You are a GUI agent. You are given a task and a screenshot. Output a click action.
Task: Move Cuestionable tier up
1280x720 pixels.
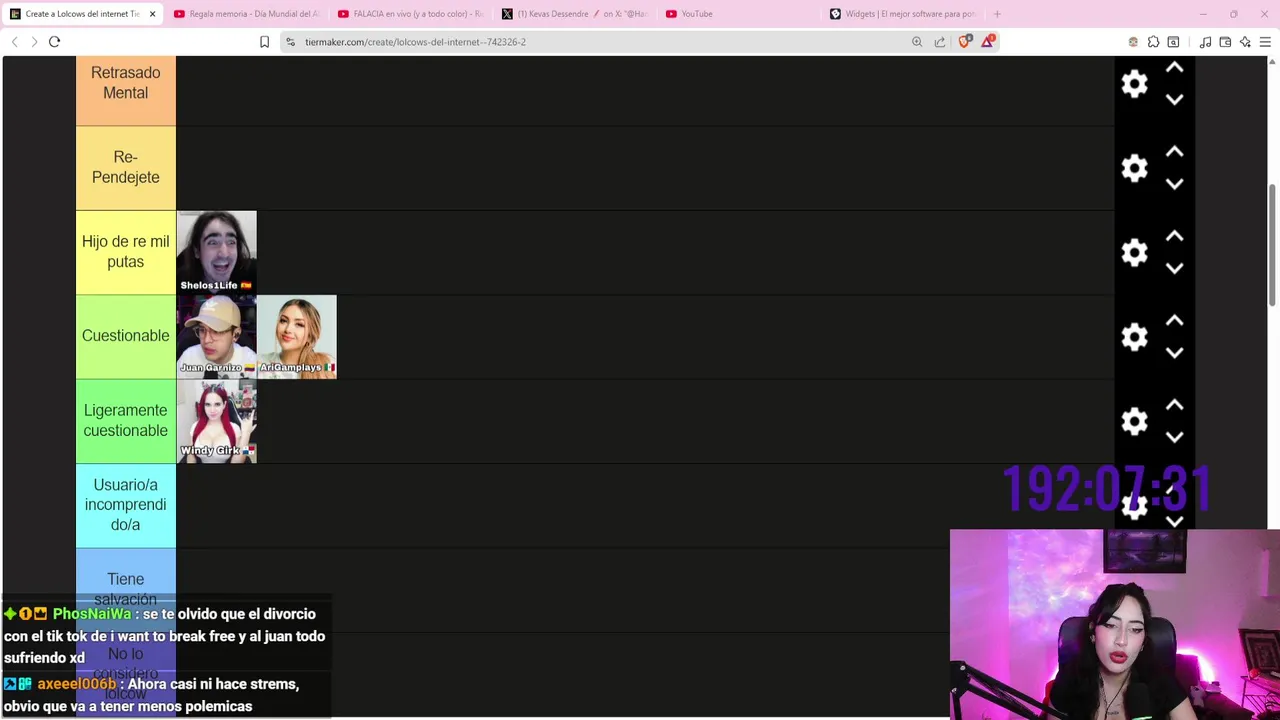[1175, 321]
